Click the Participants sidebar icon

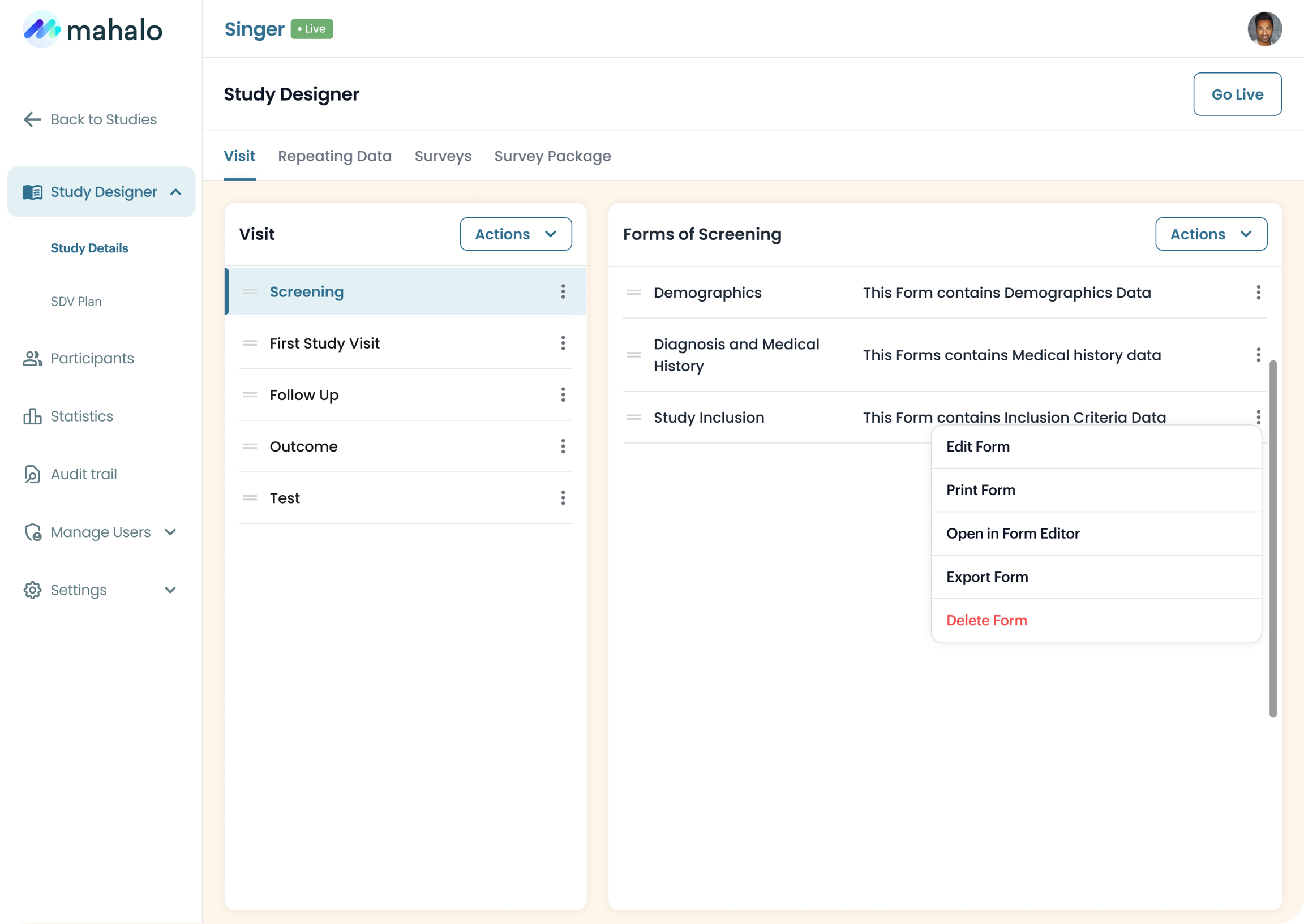point(32,358)
